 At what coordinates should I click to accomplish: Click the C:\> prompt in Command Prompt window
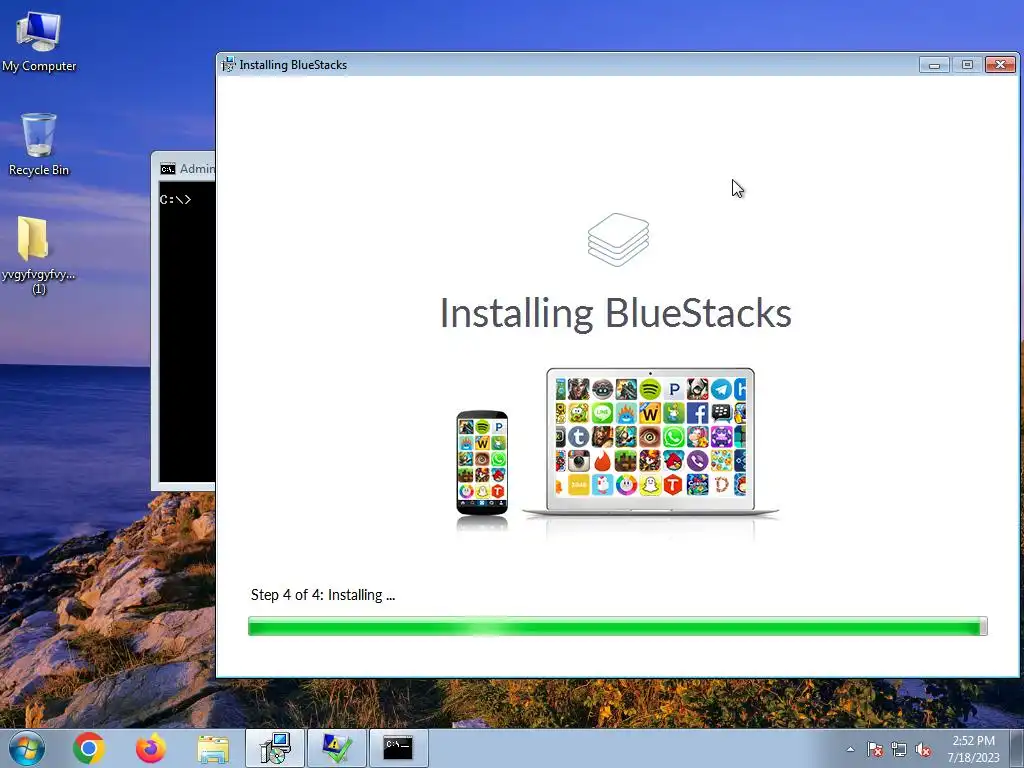[x=175, y=199]
